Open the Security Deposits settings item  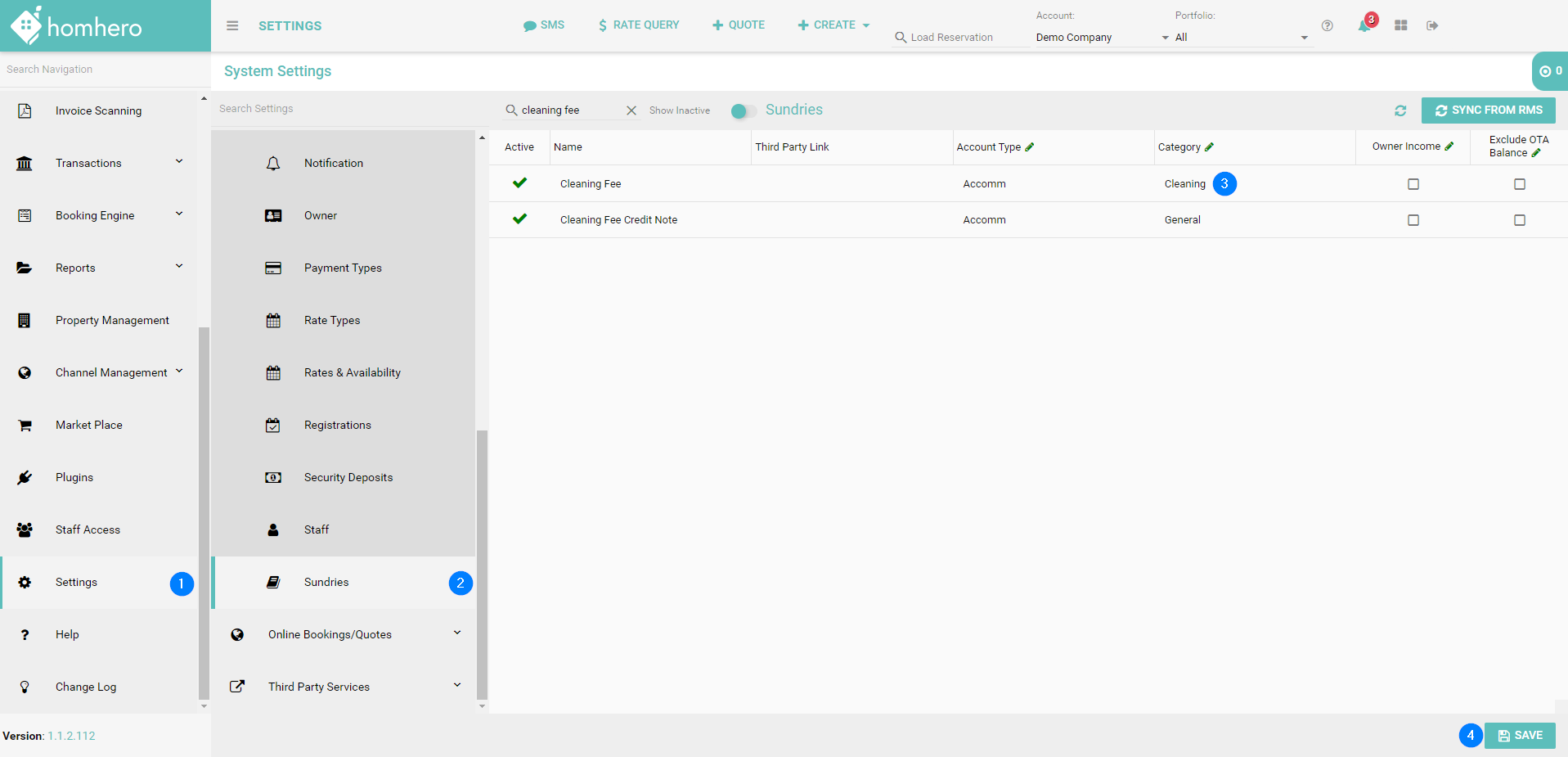click(348, 477)
